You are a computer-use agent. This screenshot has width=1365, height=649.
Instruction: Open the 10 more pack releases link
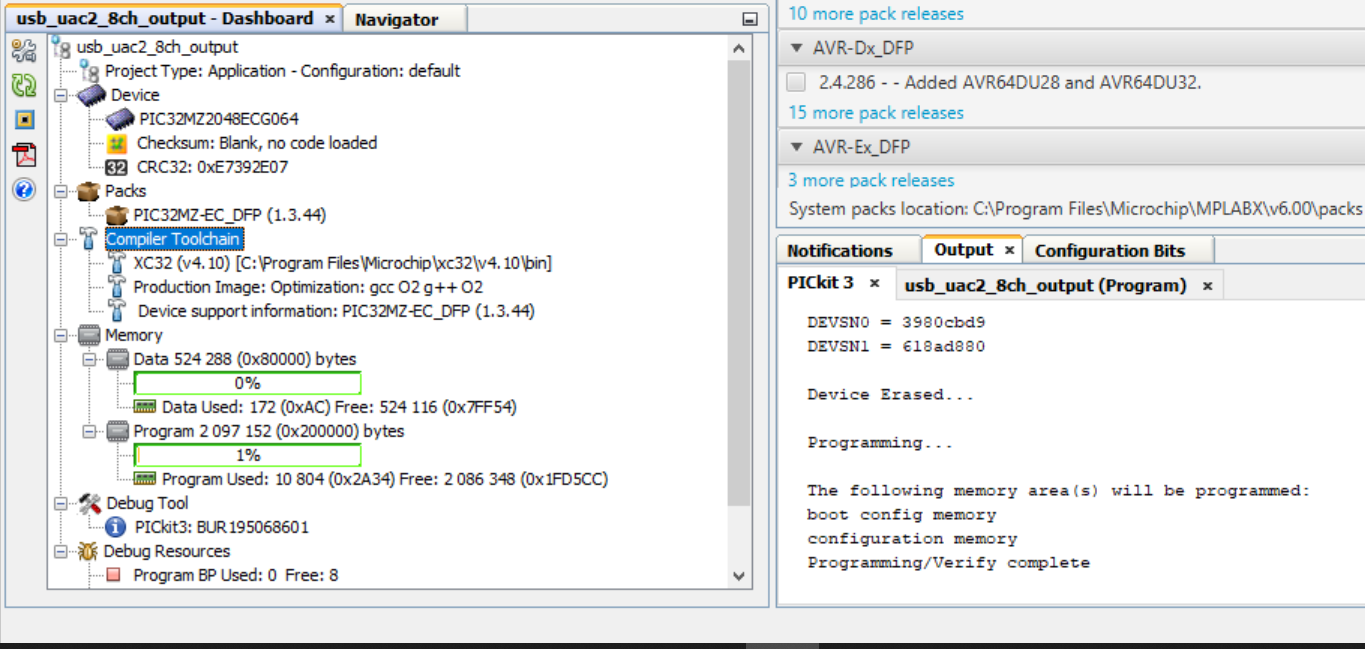pyautogui.click(x=876, y=14)
